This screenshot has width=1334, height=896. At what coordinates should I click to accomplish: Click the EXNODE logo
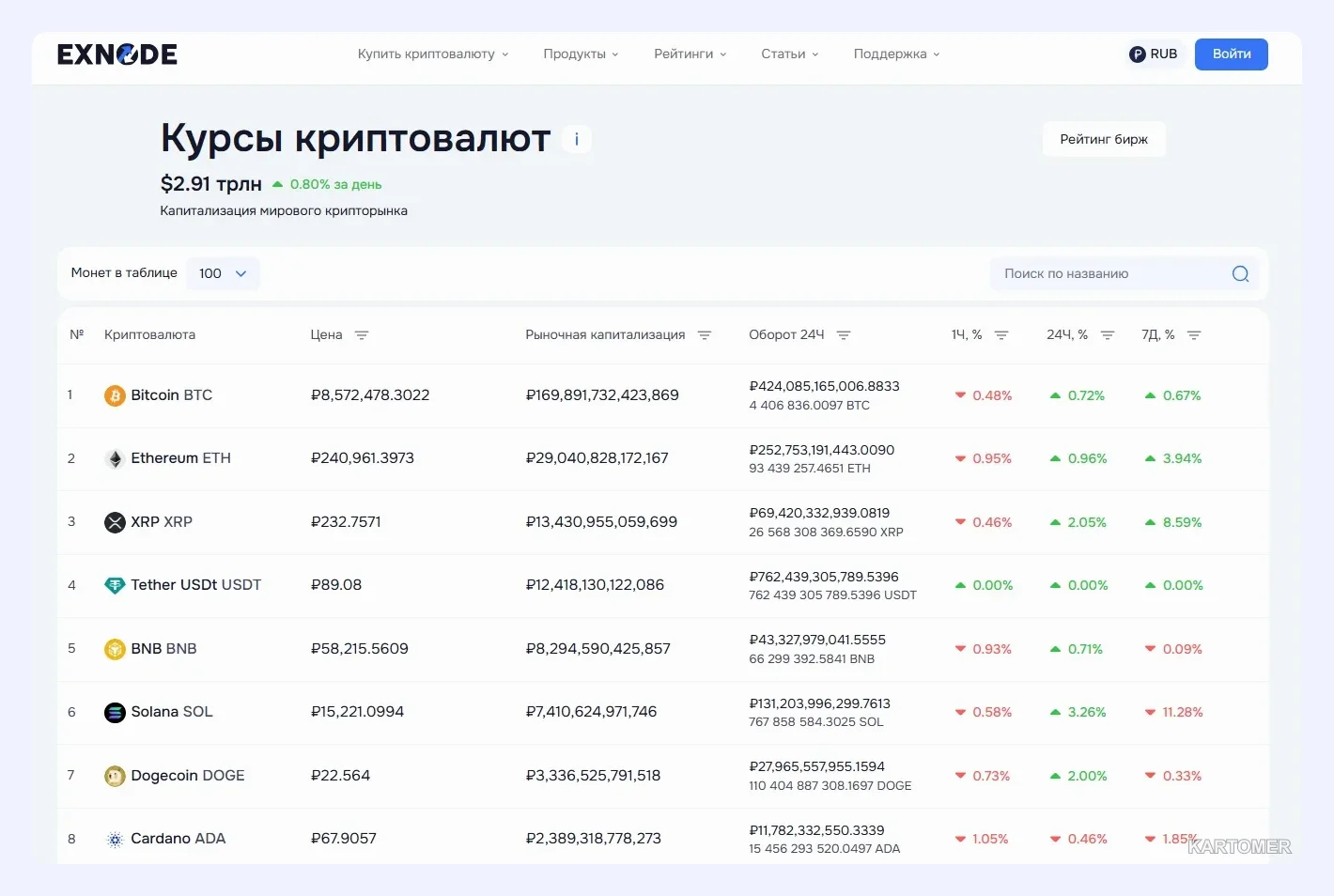coord(117,54)
